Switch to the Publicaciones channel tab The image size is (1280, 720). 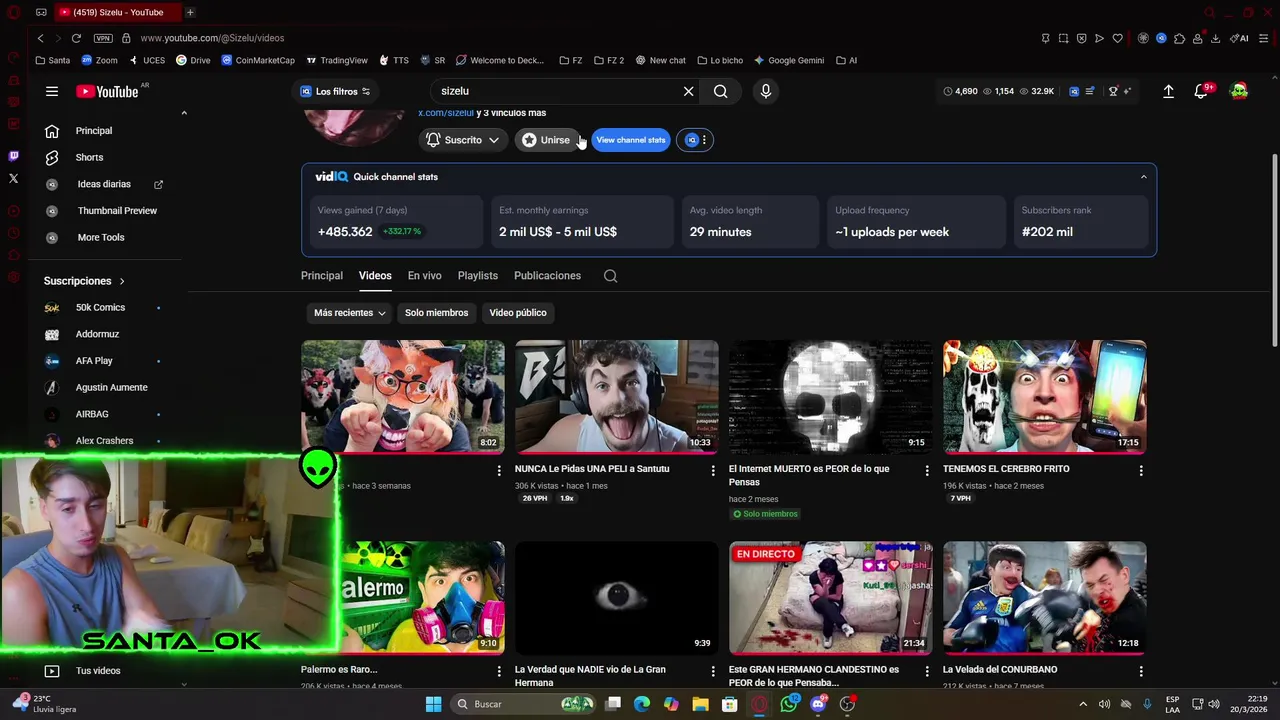(547, 276)
